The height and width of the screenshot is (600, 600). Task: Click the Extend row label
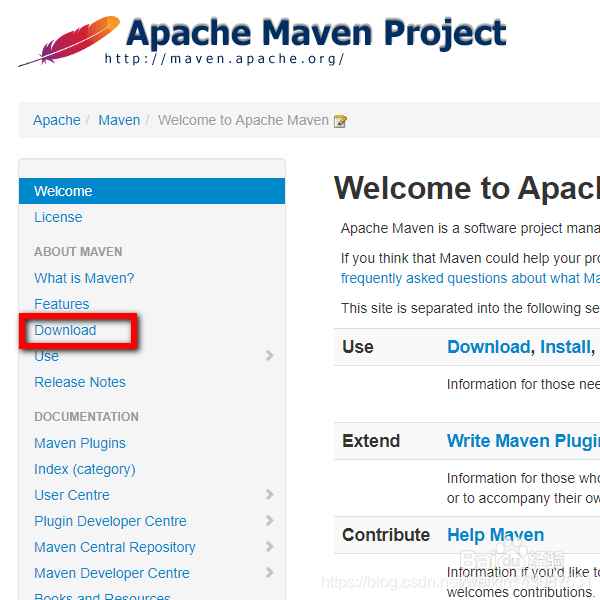(371, 441)
